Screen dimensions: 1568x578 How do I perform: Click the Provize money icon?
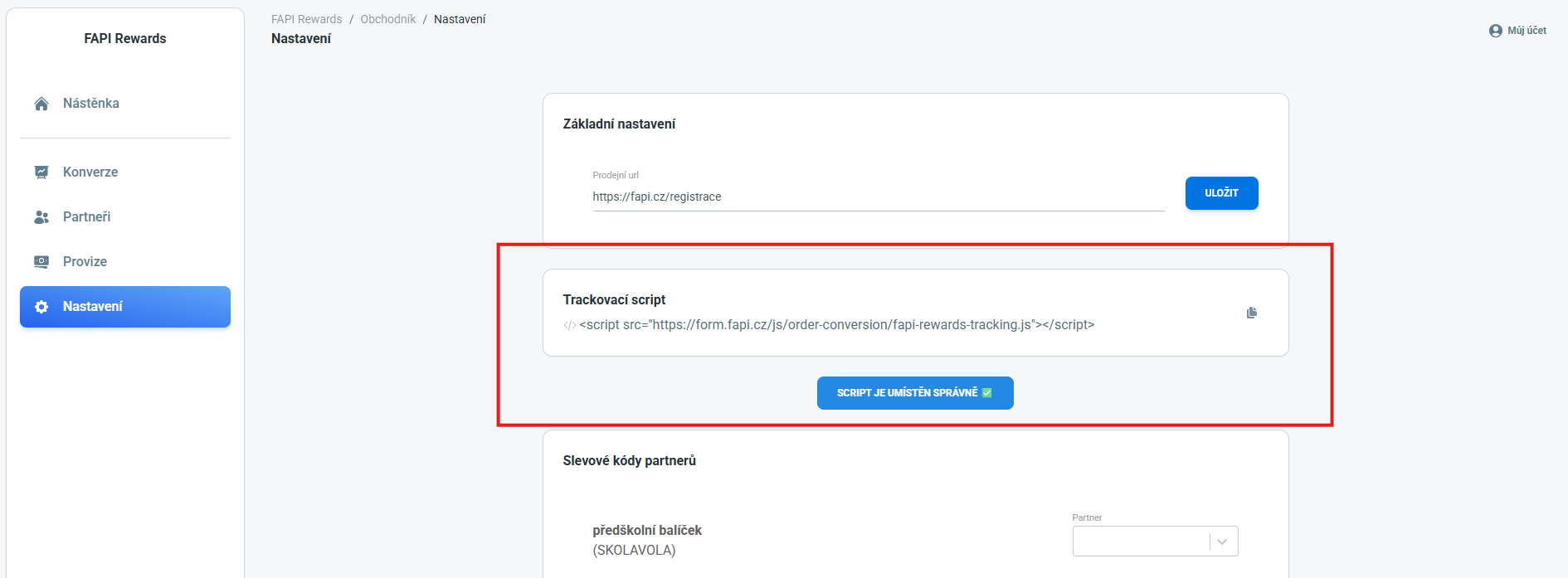coord(41,261)
